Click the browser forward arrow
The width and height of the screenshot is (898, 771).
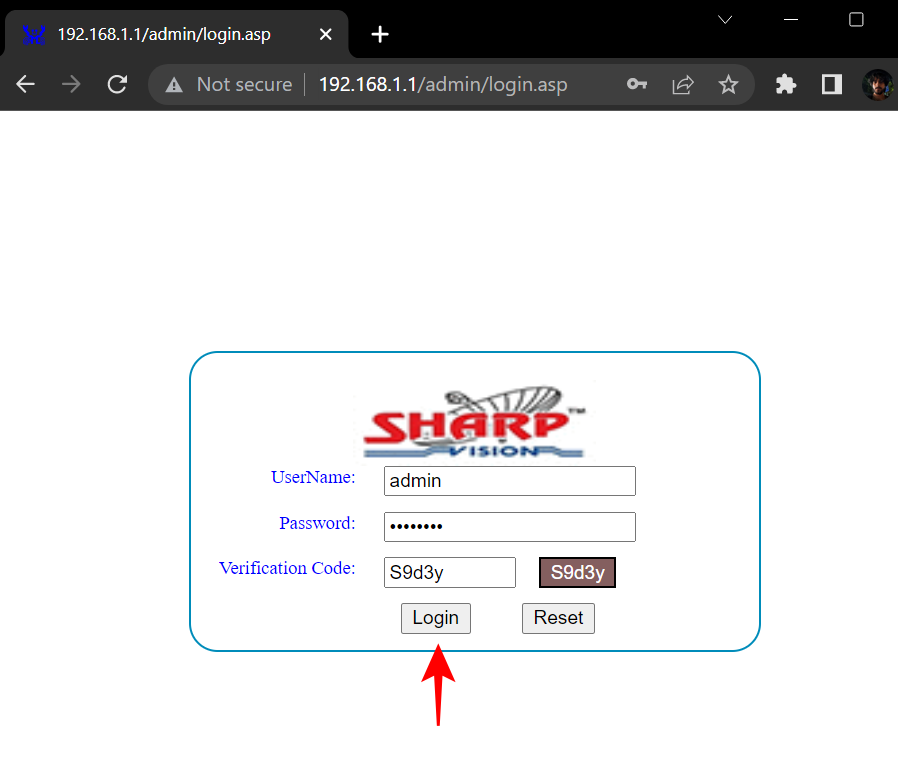[71, 85]
